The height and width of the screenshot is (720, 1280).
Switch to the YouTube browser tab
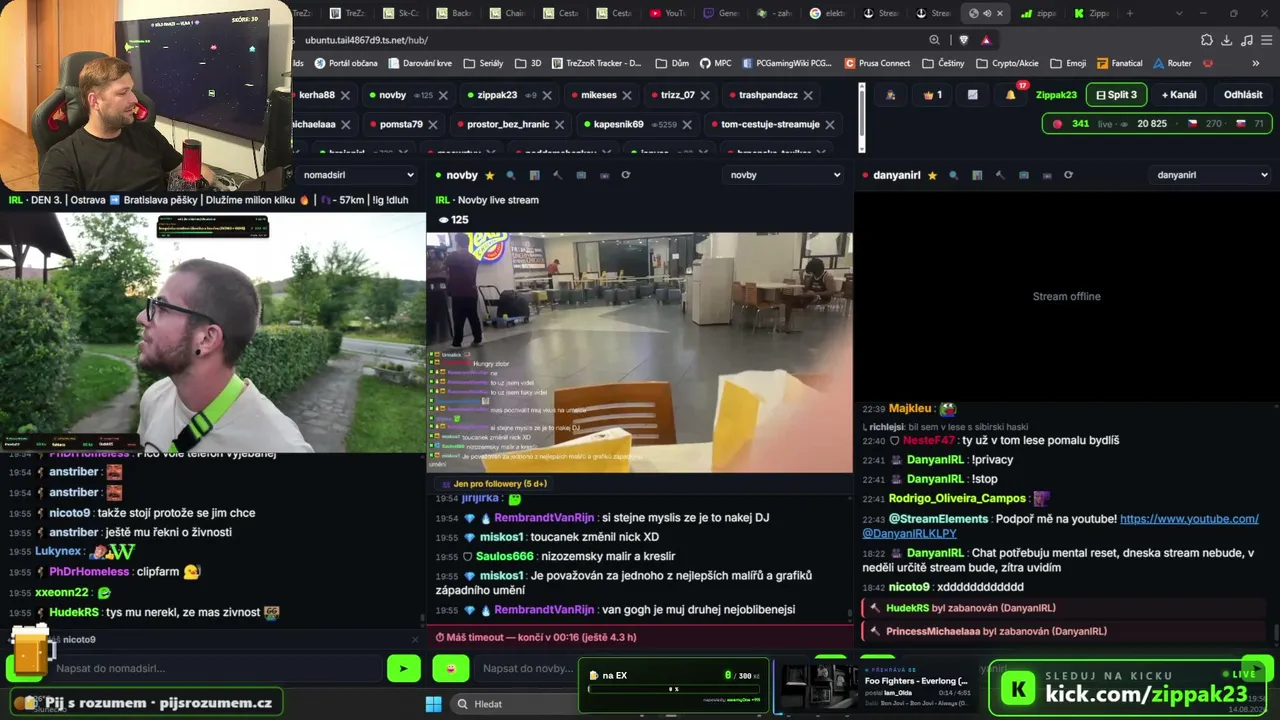(x=667, y=13)
